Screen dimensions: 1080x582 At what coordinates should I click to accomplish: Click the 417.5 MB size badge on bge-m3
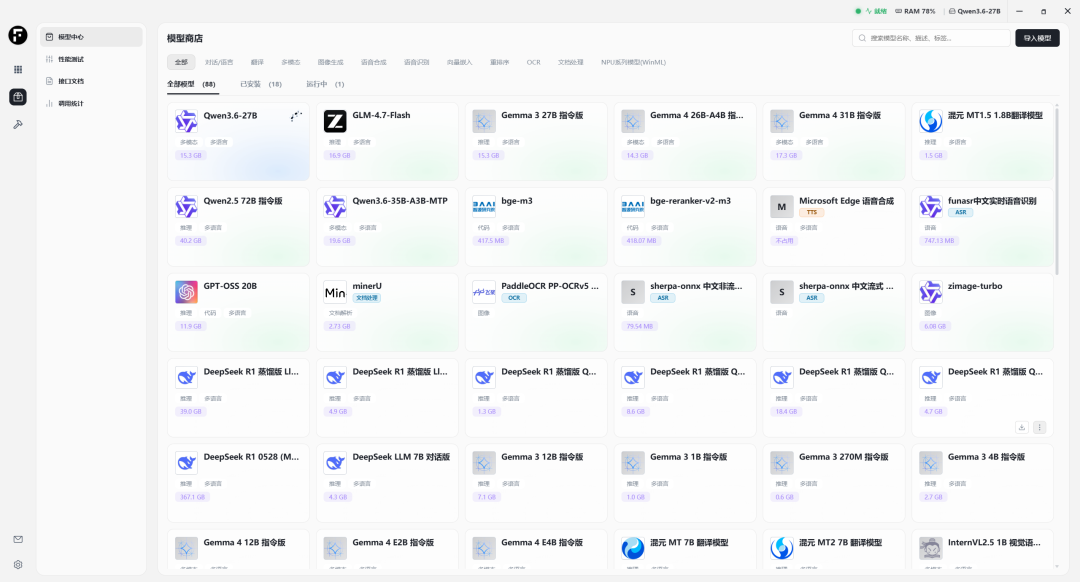coord(491,241)
